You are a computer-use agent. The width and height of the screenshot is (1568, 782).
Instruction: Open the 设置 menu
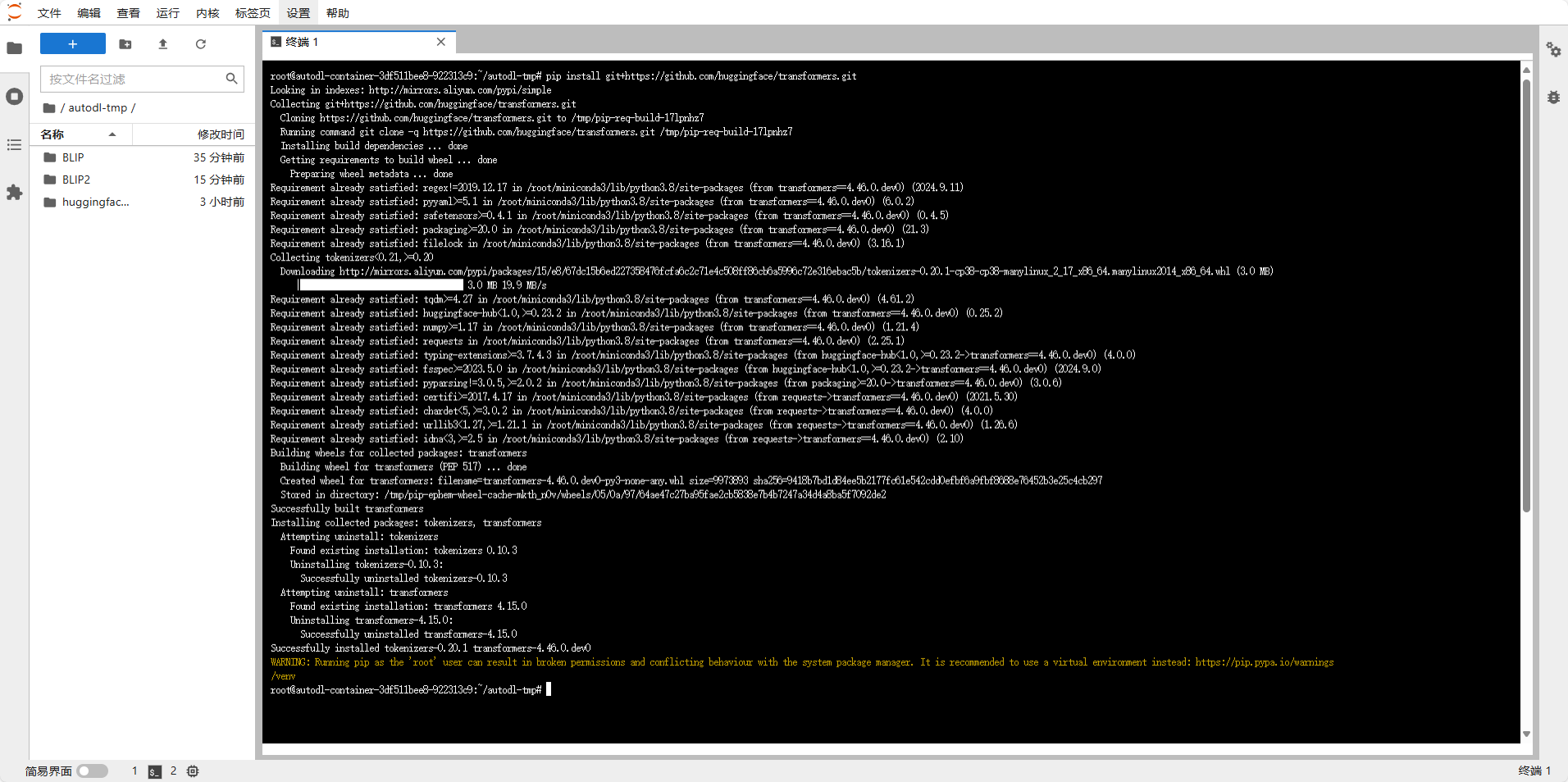click(299, 12)
